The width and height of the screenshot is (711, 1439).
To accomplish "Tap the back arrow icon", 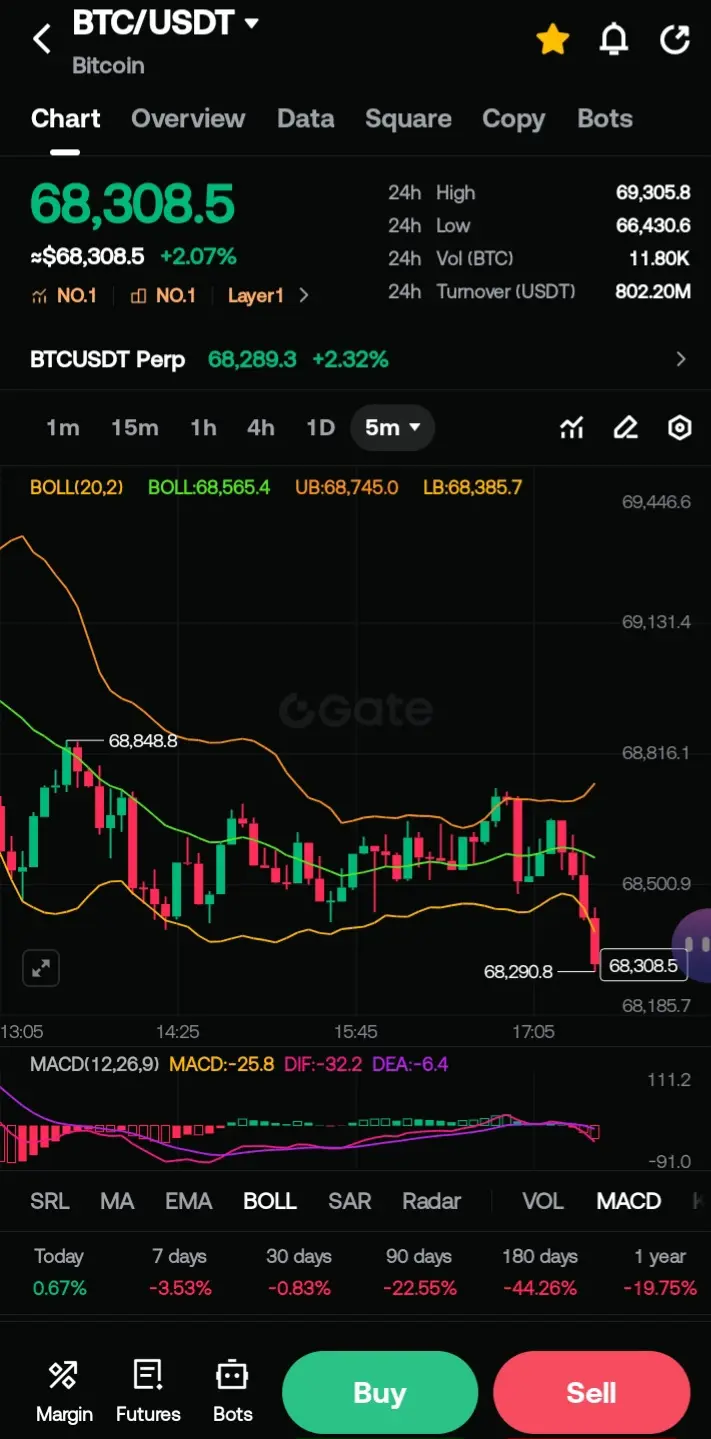I will [x=41, y=39].
